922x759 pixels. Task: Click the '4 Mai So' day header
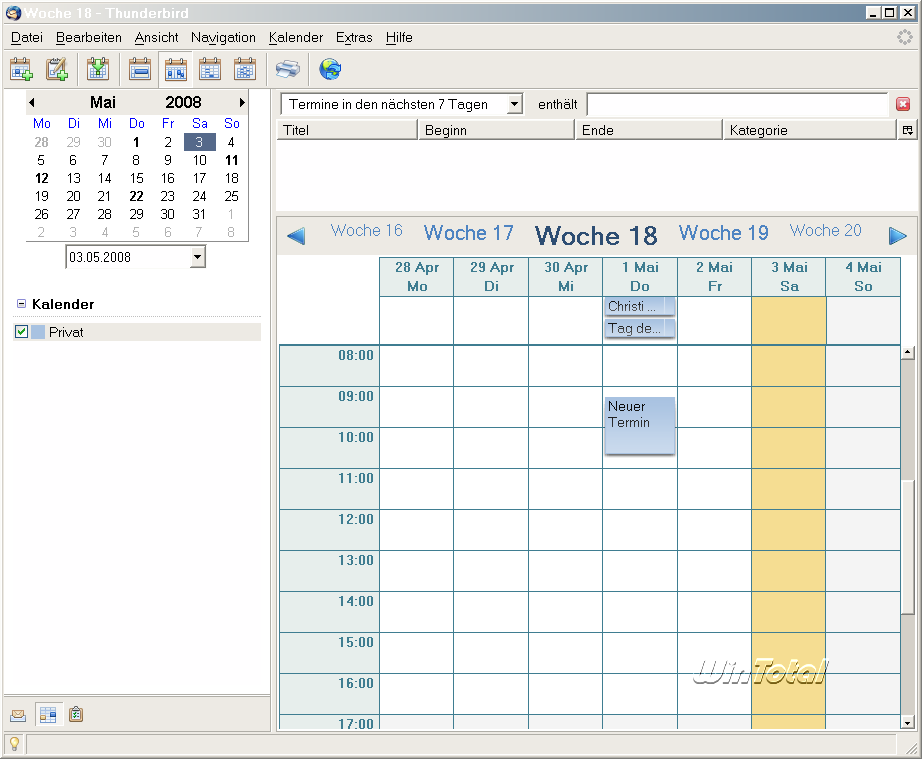click(x=863, y=276)
